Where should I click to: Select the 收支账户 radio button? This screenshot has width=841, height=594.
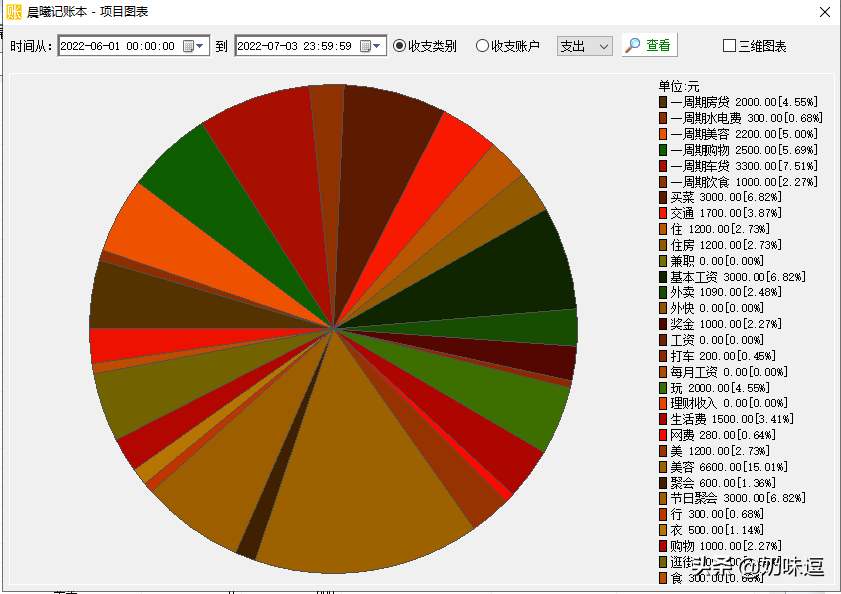point(482,46)
